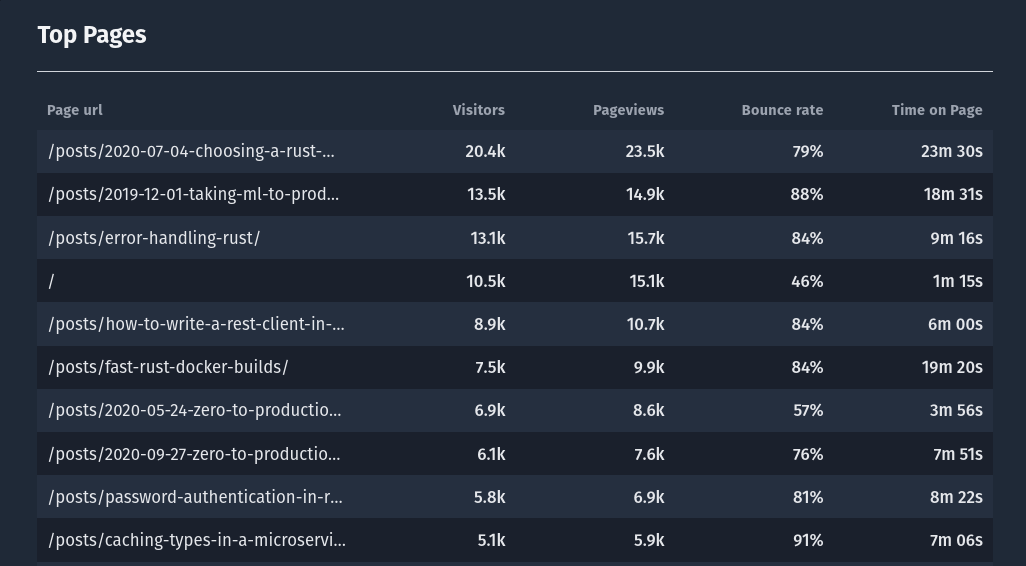1026x566 pixels.
Task: Click the Visitors column header
Action: pos(478,110)
